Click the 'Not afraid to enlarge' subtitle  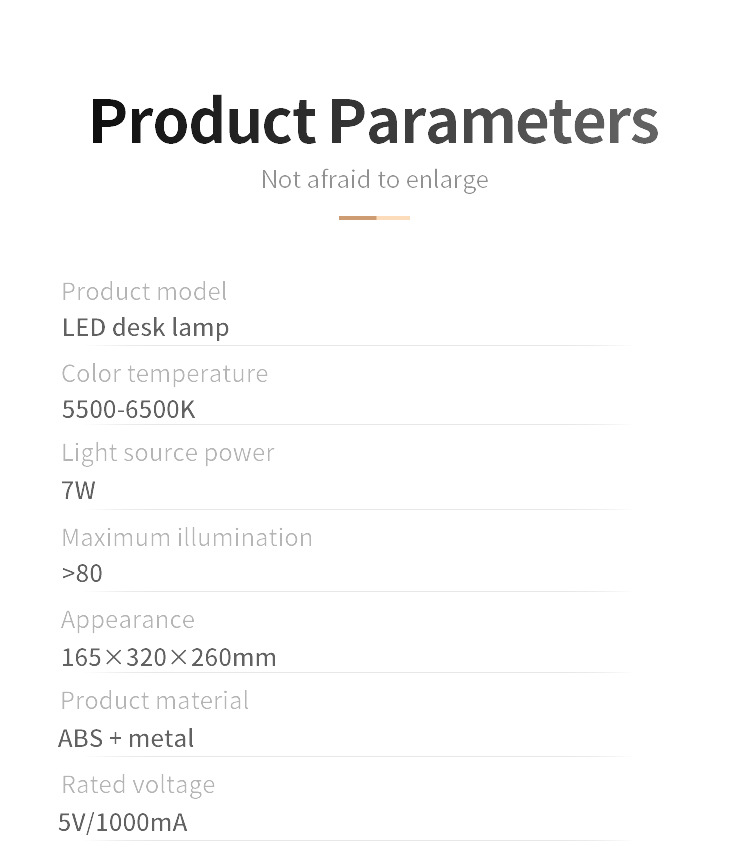coord(374,180)
